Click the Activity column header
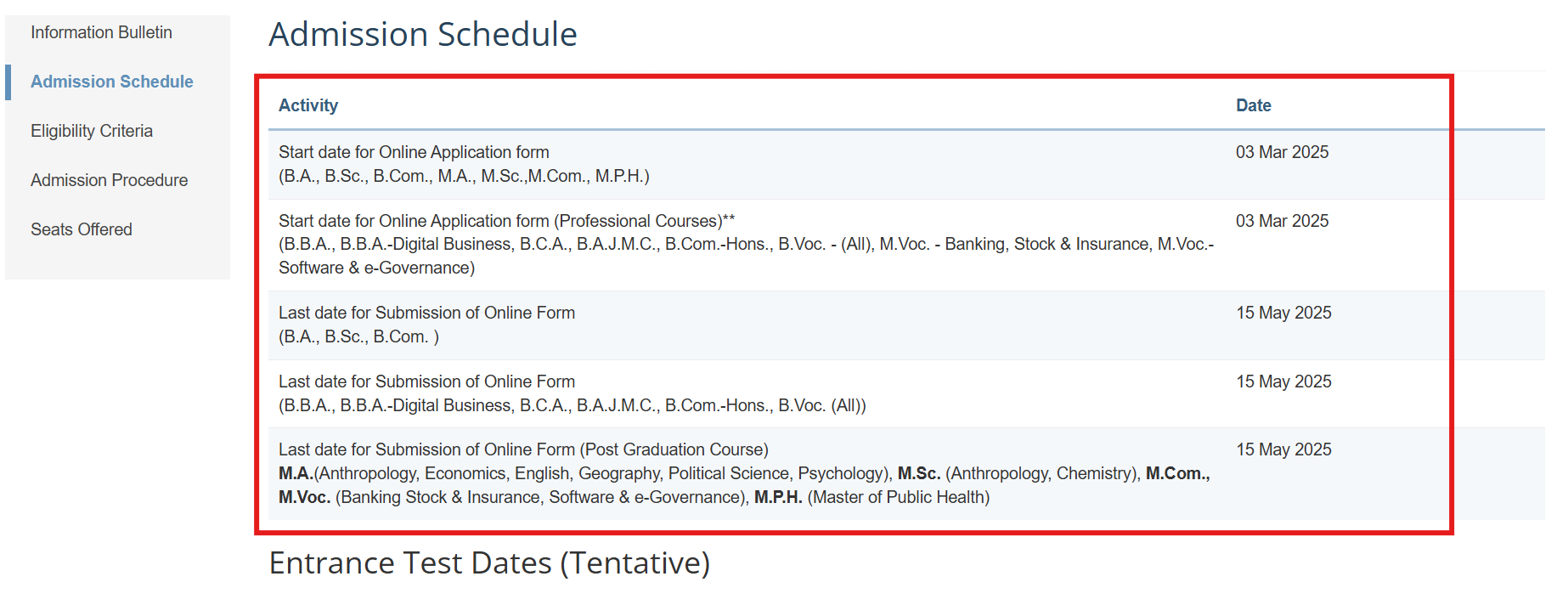This screenshot has height=599, width=1568. [308, 105]
